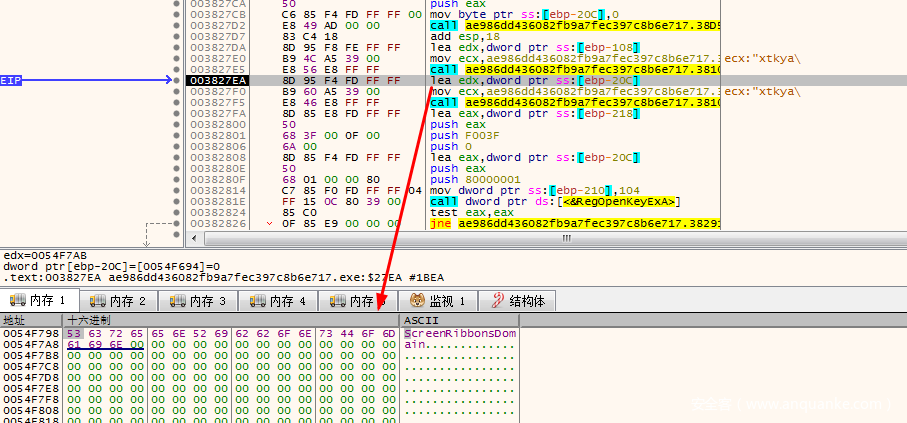Toggle breakpoint dot at address 003827EA
Image resolution: width=907 pixels, height=423 pixels.
coord(177,80)
